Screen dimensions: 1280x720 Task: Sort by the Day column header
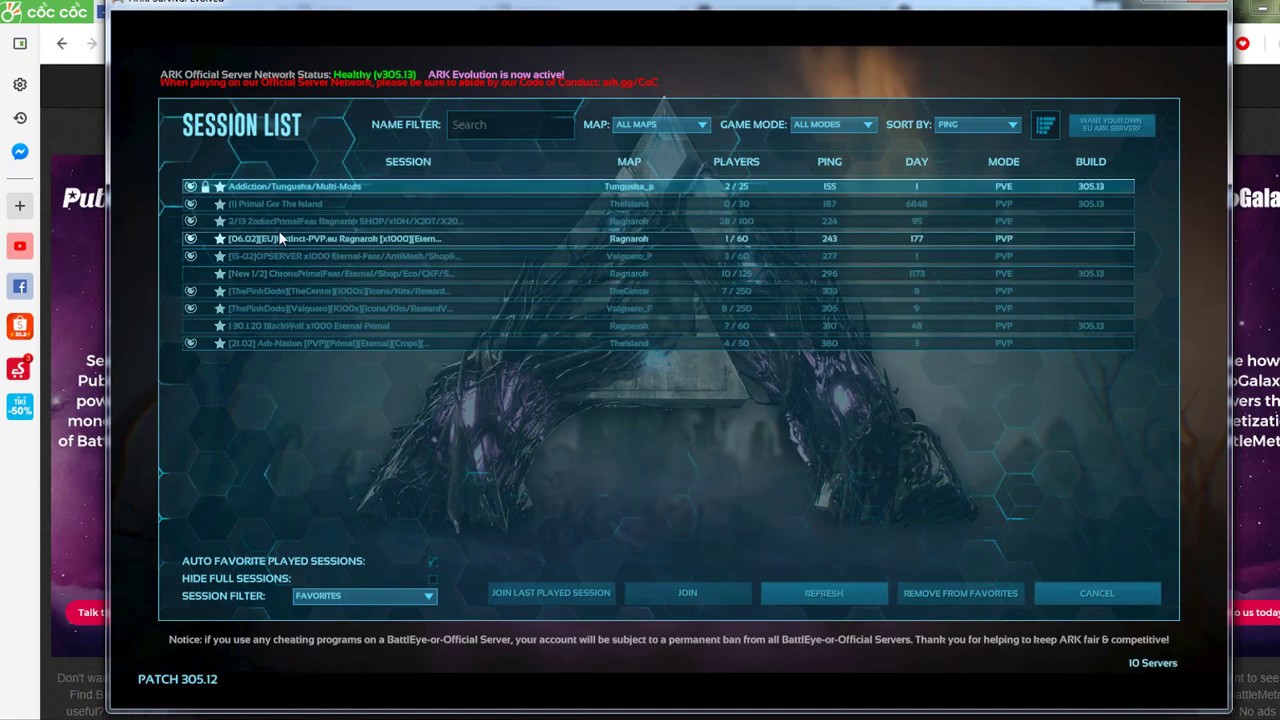pyautogui.click(x=917, y=162)
